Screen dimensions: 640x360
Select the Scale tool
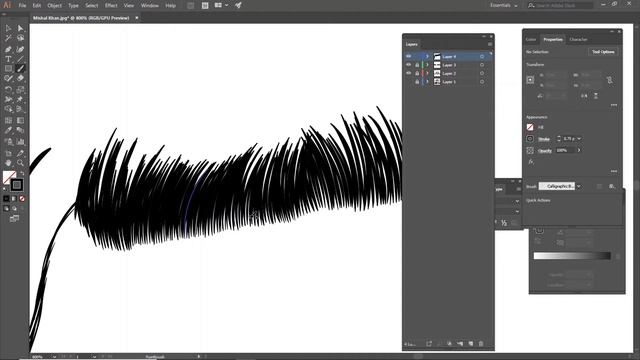click(x=20, y=89)
